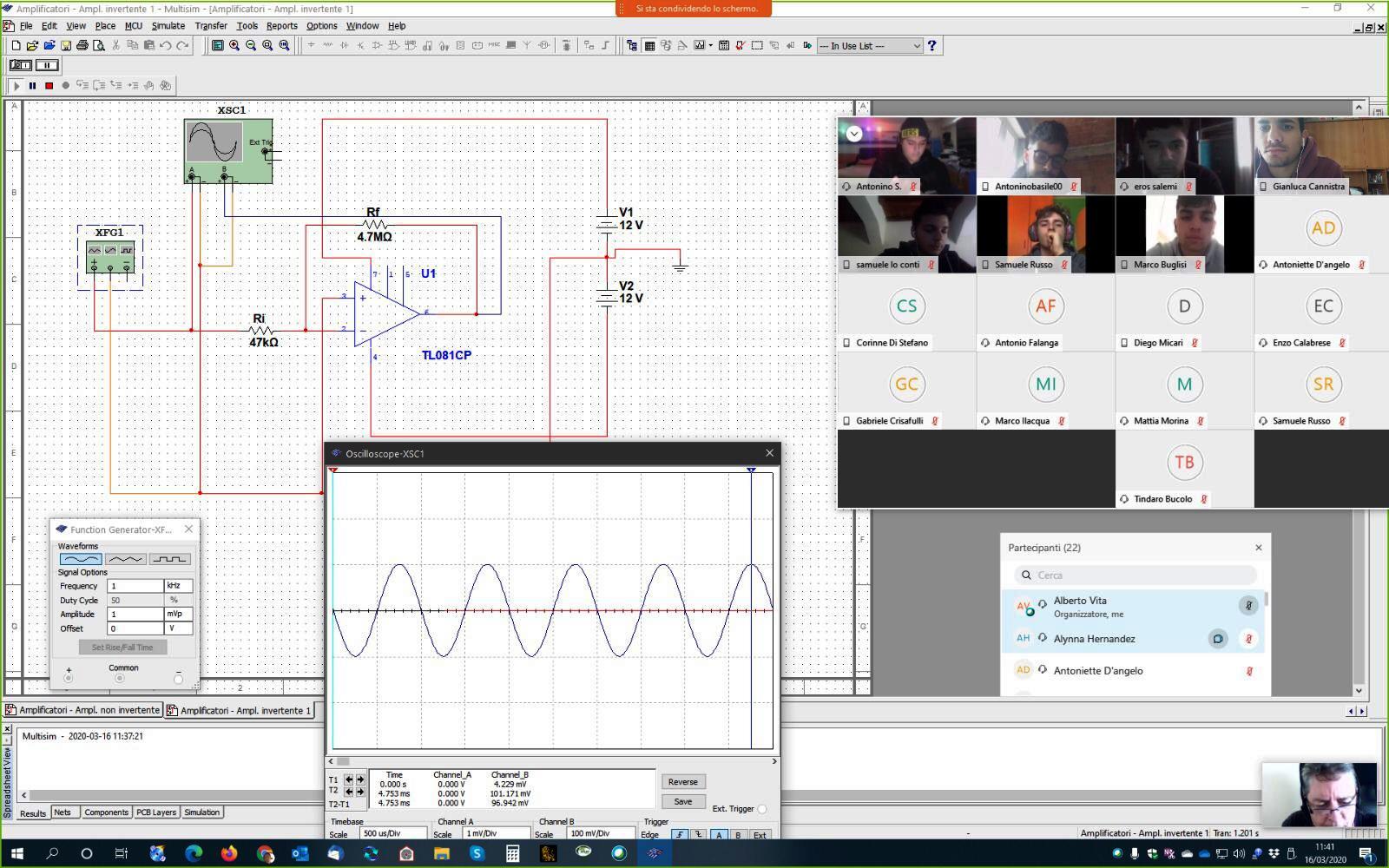Open the Amplitude unit mVp dropdown
This screenshot has height=868, width=1389.
point(178,614)
